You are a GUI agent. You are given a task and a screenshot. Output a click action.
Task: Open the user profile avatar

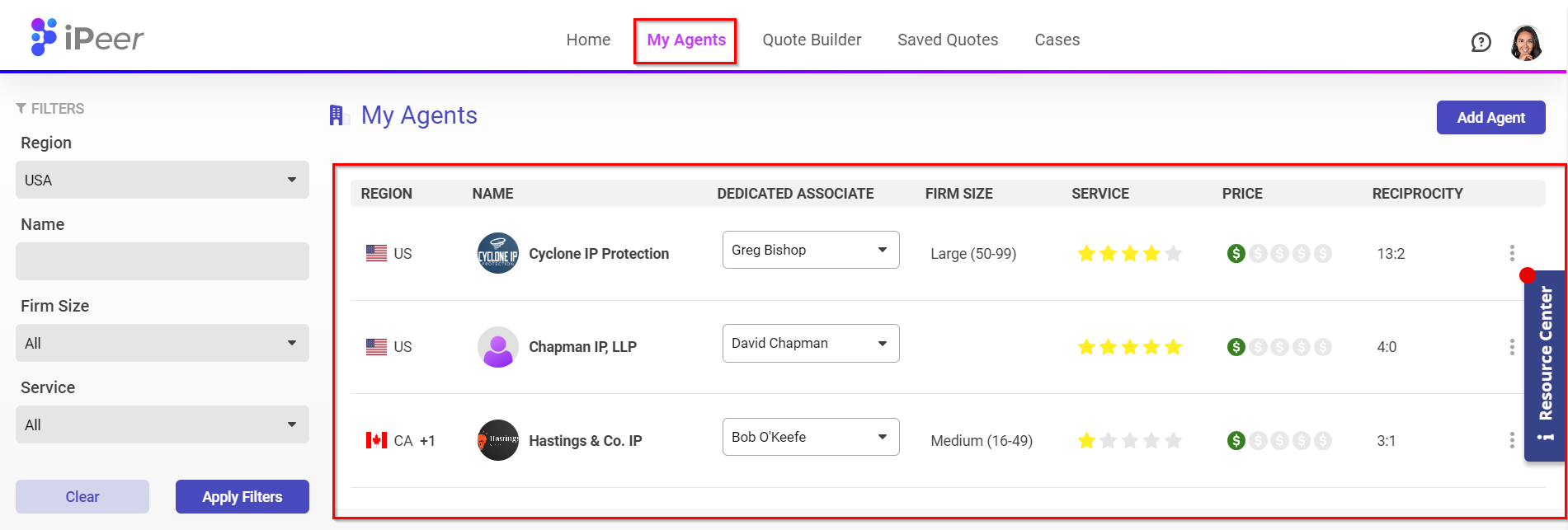click(1526, 43)
